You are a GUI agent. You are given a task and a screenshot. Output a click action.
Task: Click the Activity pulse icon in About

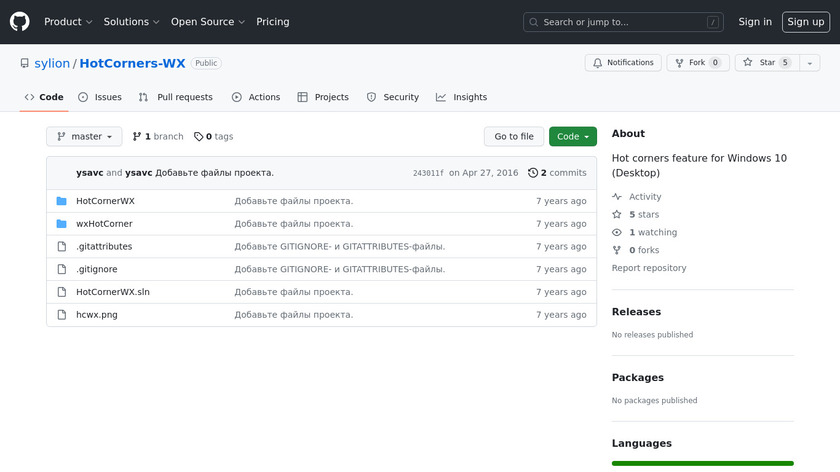[x=617, y=197]
